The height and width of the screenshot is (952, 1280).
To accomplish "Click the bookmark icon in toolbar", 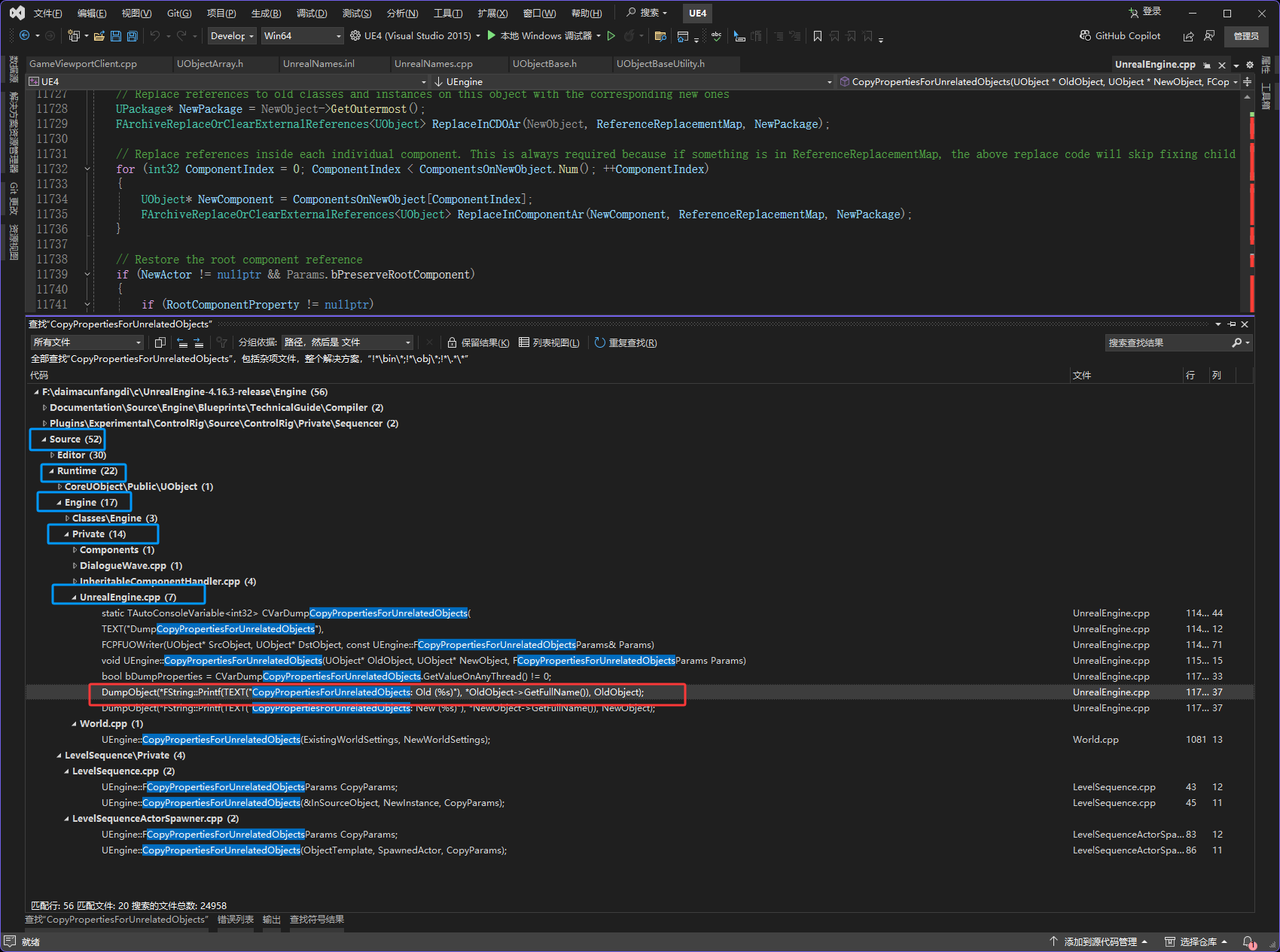I will 818,35.
